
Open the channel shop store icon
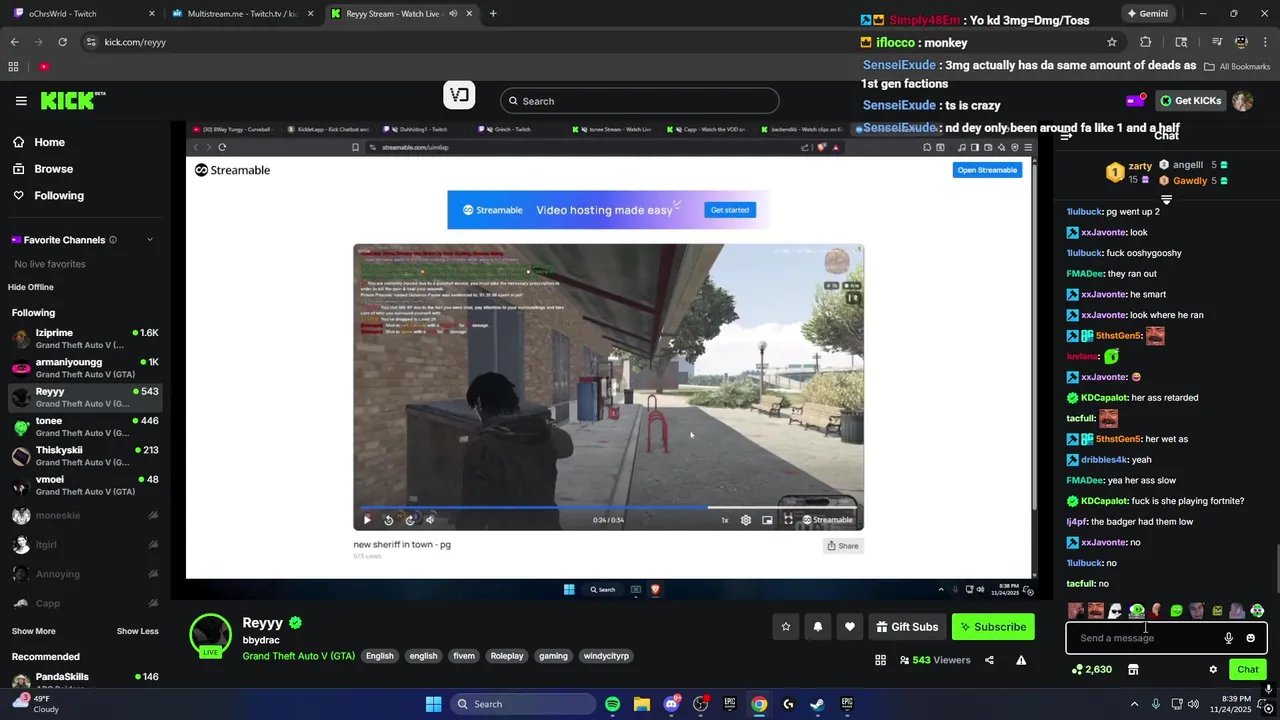tap(1133, 669)
